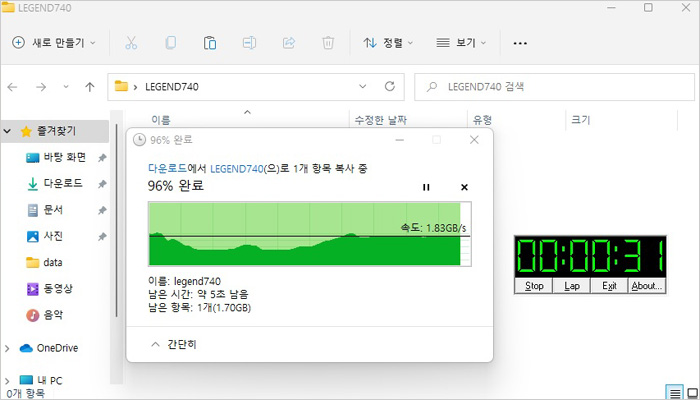Switch to large icons view
The height and width of the screenshot is (400, 700).
[x=692, y=393]
